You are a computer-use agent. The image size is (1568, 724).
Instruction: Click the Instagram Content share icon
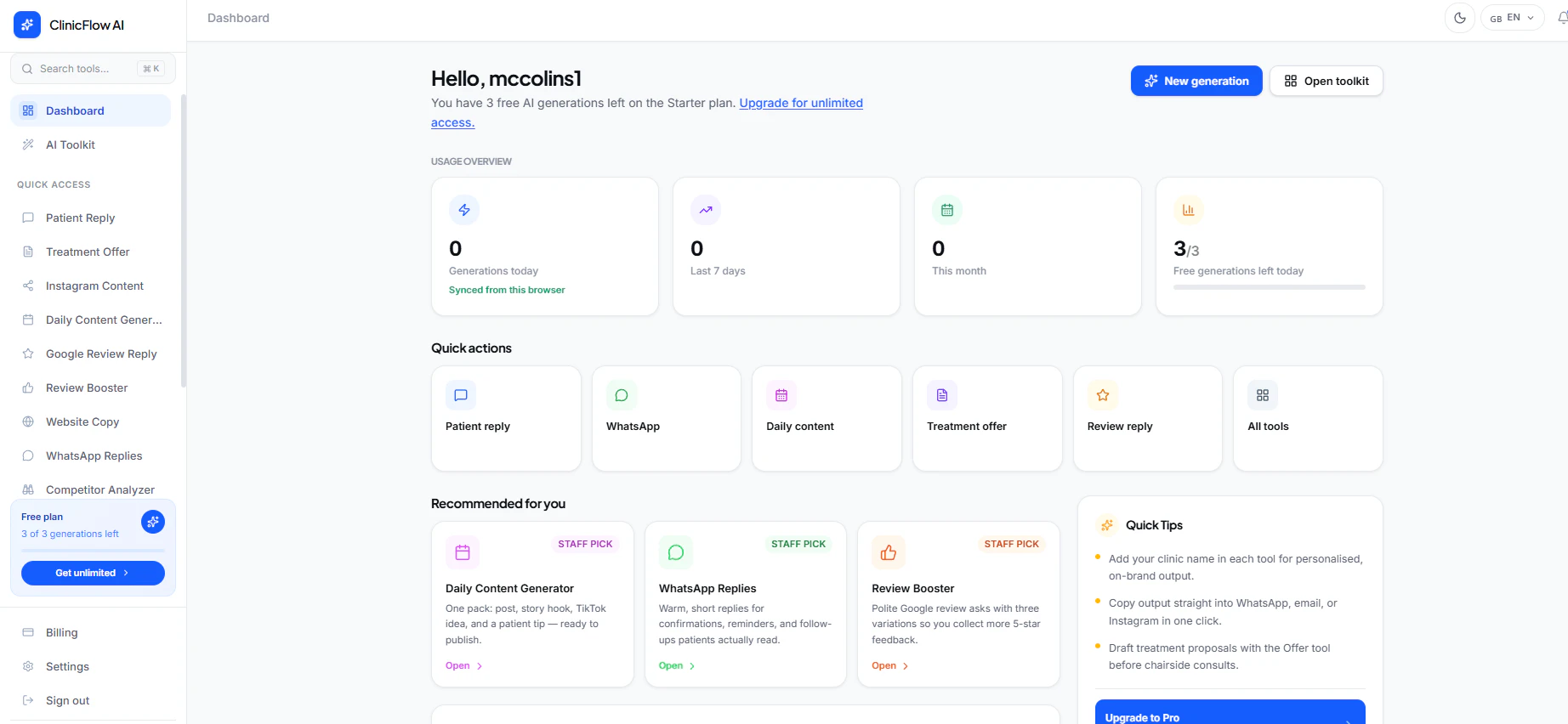pyautogui.click(x=28, y=286)
